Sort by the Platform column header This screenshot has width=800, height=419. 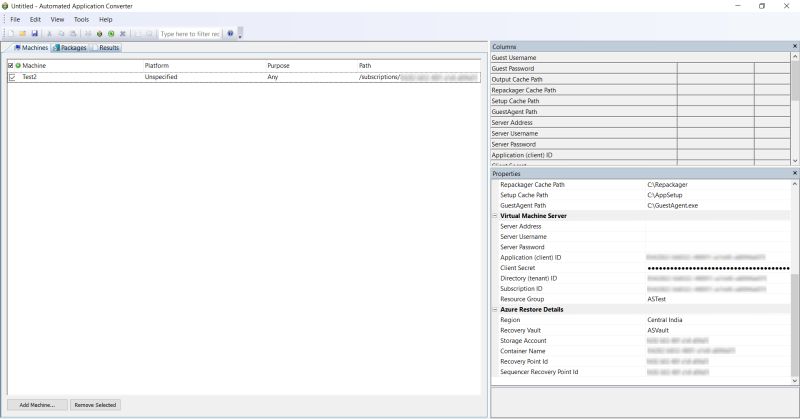[157, 66]
